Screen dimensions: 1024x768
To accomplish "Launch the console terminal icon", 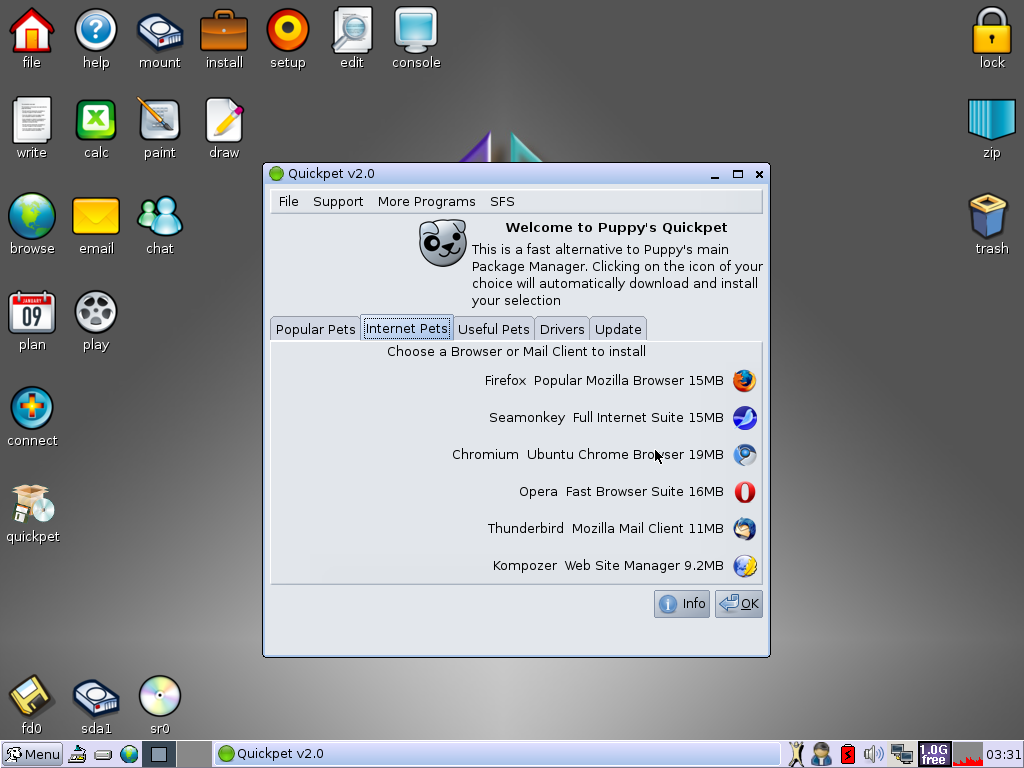I will tap(416, 38).
